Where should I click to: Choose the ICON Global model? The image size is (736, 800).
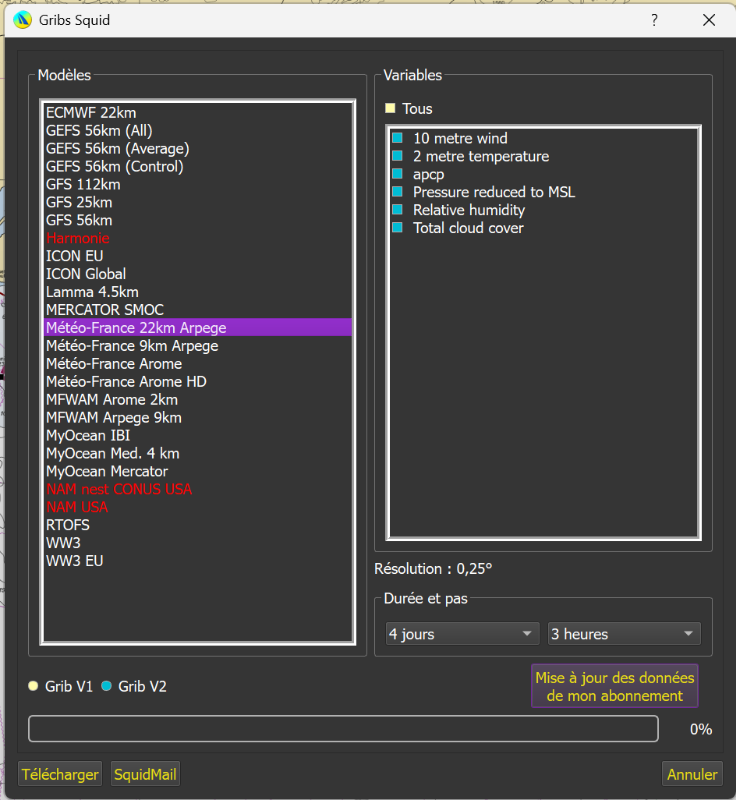coord(86,274)
